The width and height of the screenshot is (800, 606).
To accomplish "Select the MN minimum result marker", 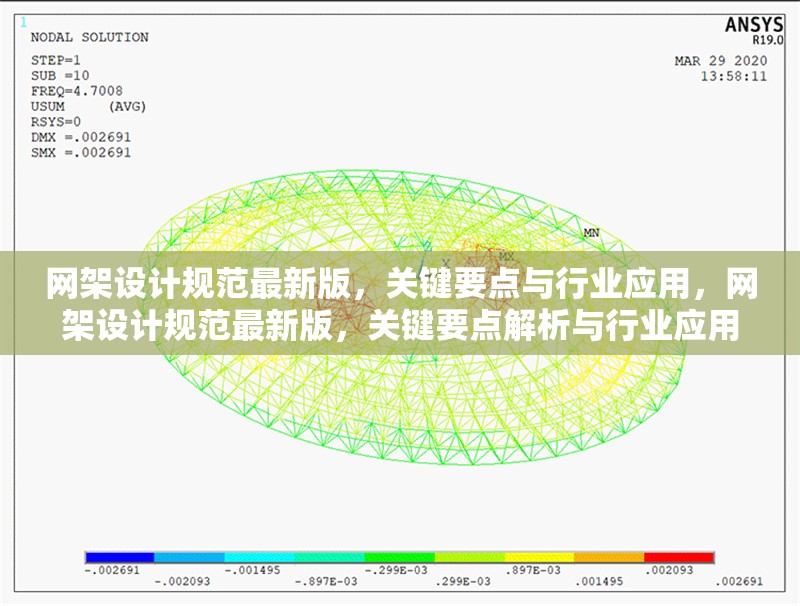I will 591,232.
